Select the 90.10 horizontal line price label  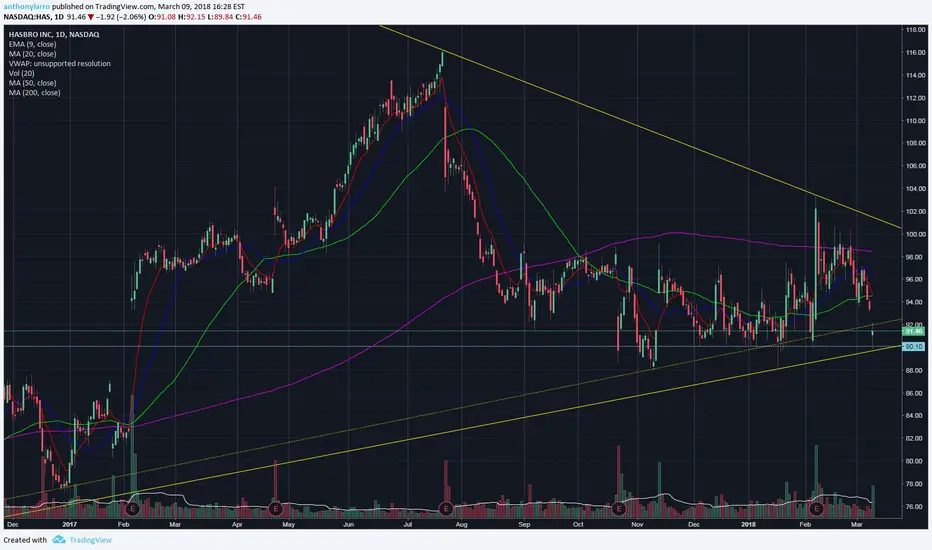913,346
